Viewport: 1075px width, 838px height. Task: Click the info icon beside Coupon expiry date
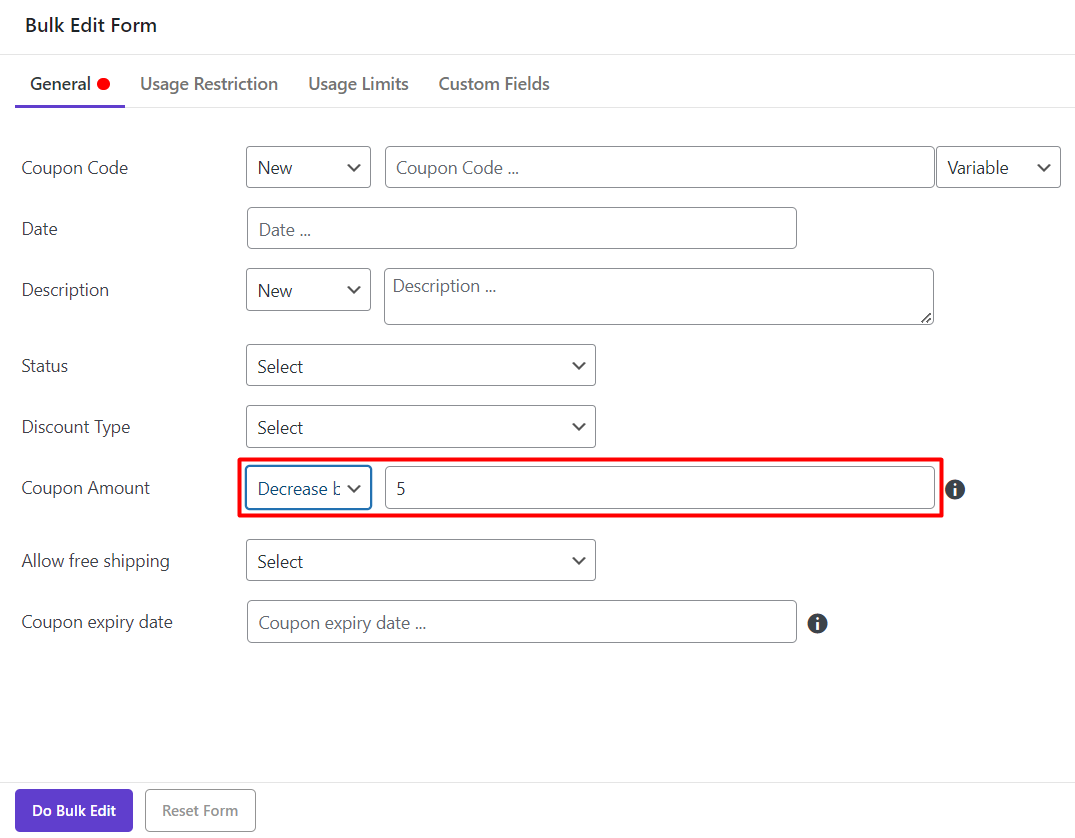click(817, 623)
